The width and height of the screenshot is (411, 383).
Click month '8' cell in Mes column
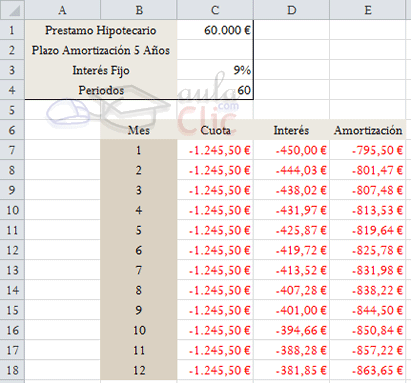(139, 290)
